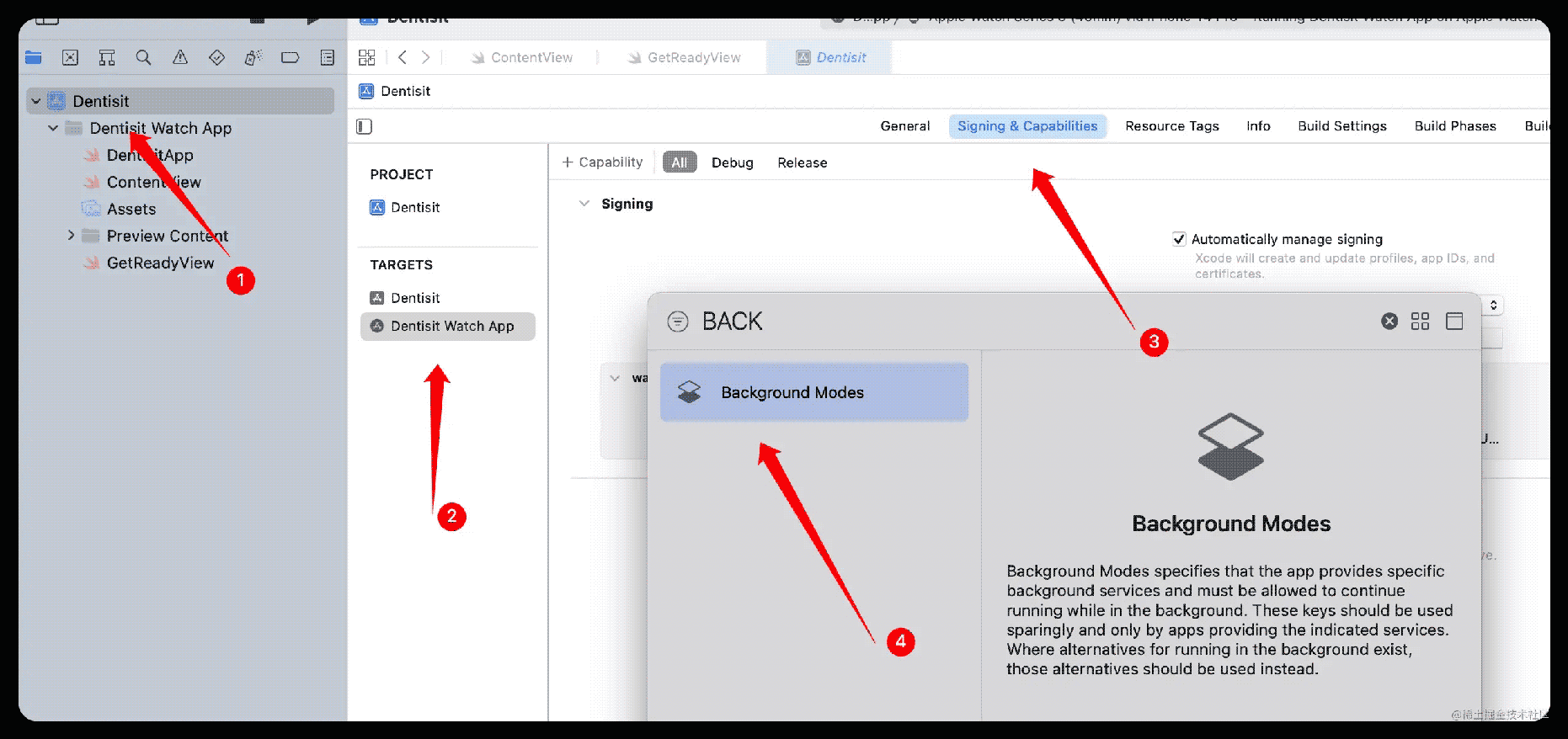The width and height of the screenshot is (1568, 739).
Task: Expand the Preview Content folder
Action: [x=71, y=236]
